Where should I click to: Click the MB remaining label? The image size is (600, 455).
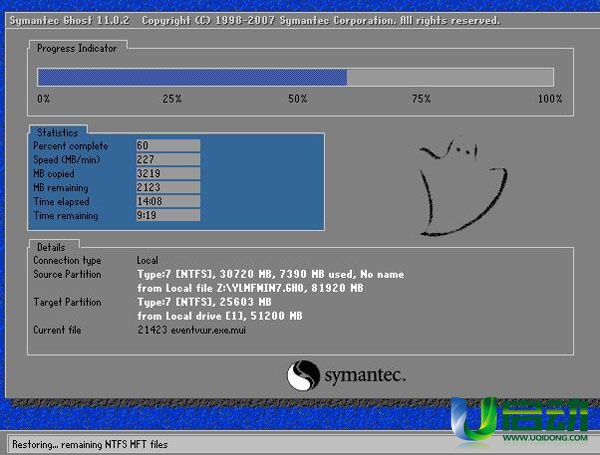[60, 188]
